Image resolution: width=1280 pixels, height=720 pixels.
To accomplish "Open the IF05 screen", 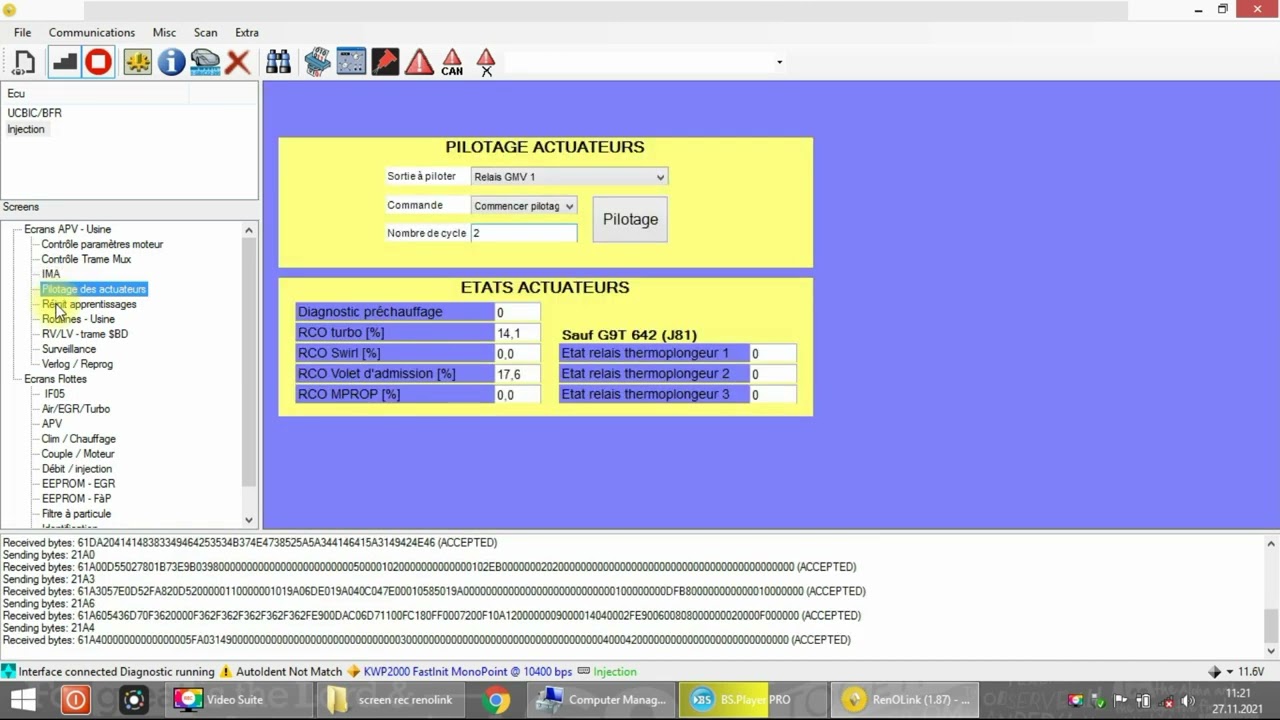I will click(54, 394).
